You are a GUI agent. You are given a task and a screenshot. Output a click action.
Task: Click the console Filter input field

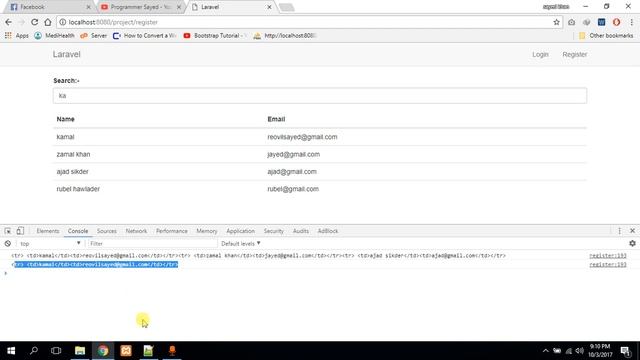[x=152, y=244]
